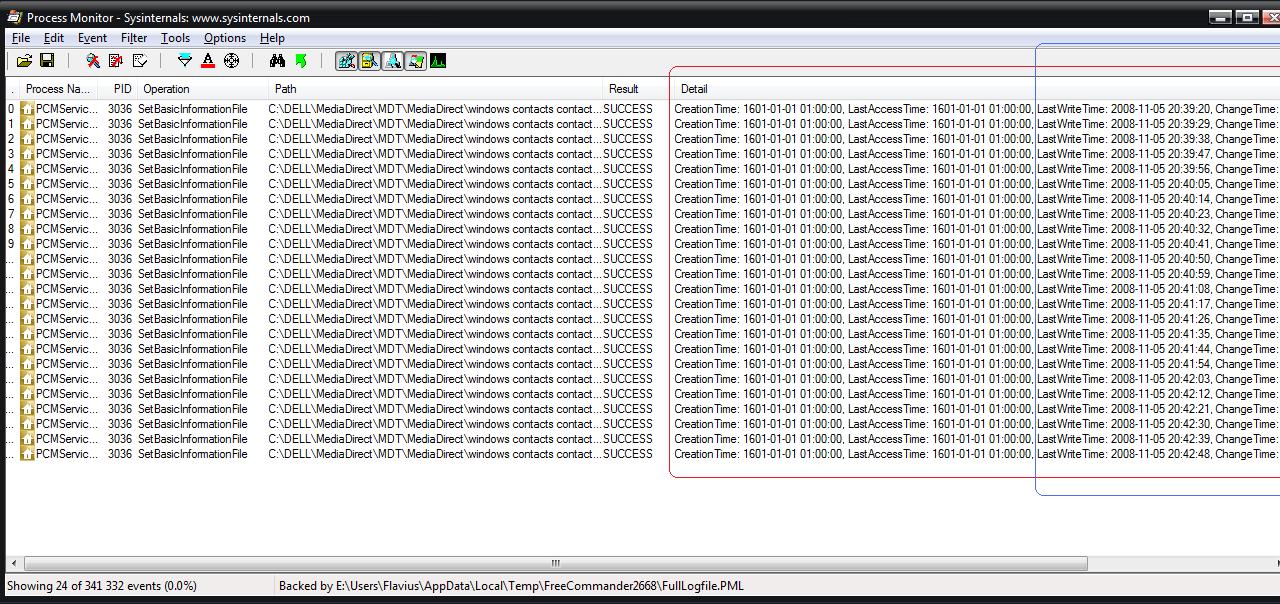Click the Detail column header
Viewport: 1280px width, 604px height.
(x=976, y=89)
